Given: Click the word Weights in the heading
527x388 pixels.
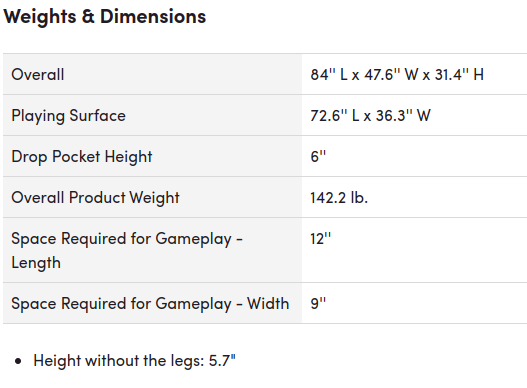Looking at the screenshot, I should (x=40, y=16).
